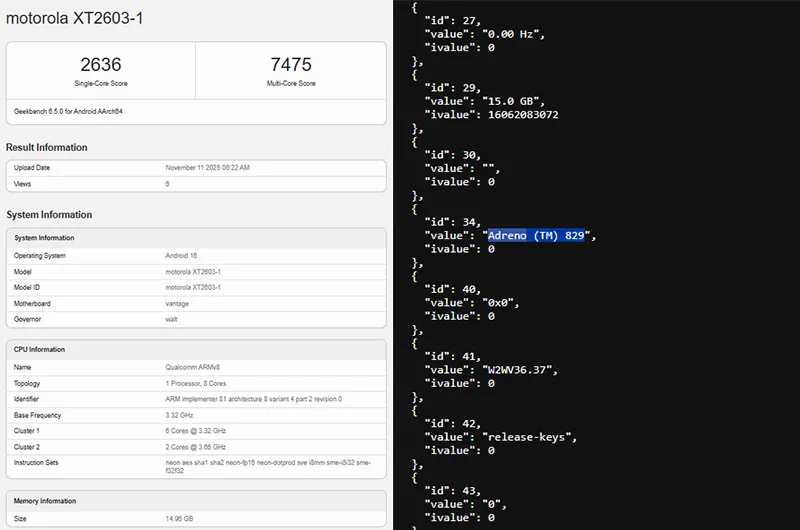Click the Governor value walt
Image resolution: width=800 pixels, height=530 pixels.
[x=173, y=320]
